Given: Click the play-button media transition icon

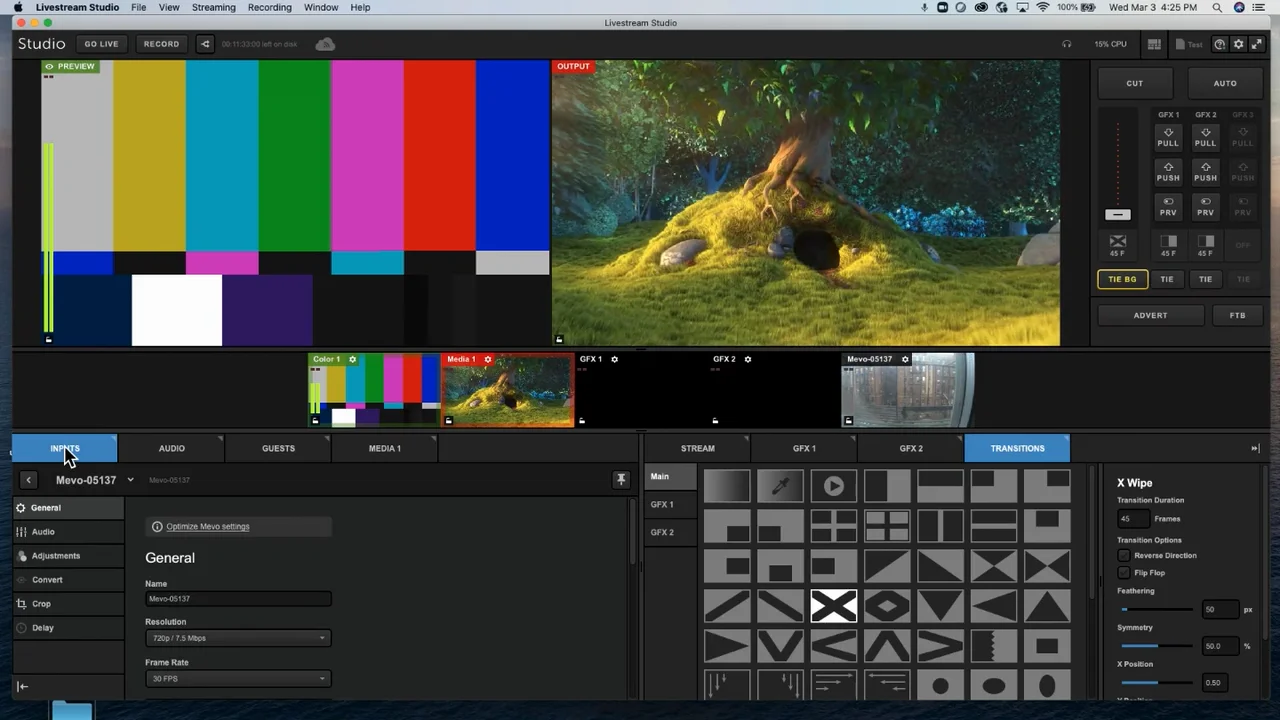Looking at the screenshot, I should pos(833,486).
